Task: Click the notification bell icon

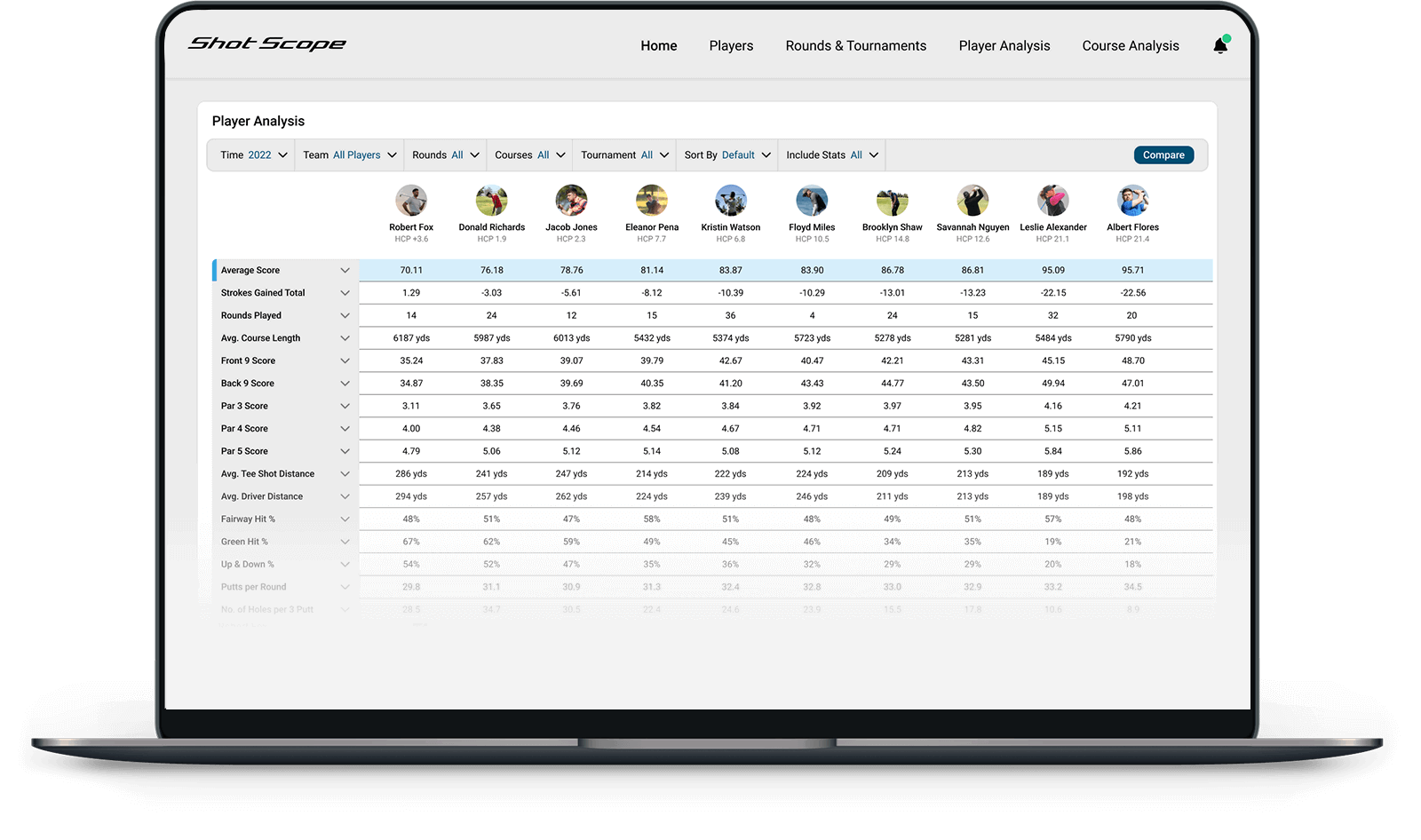Action: [1220, 46]
